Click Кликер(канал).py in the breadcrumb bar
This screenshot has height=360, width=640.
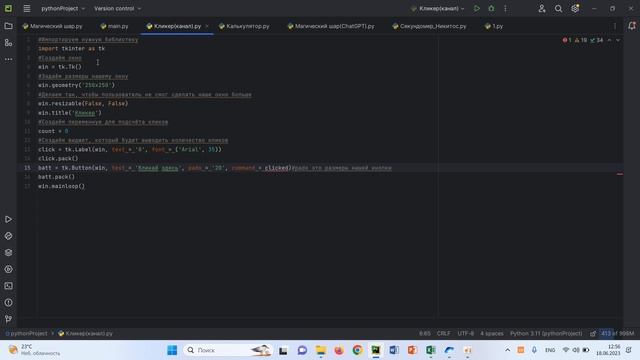[x=85, y=333]
